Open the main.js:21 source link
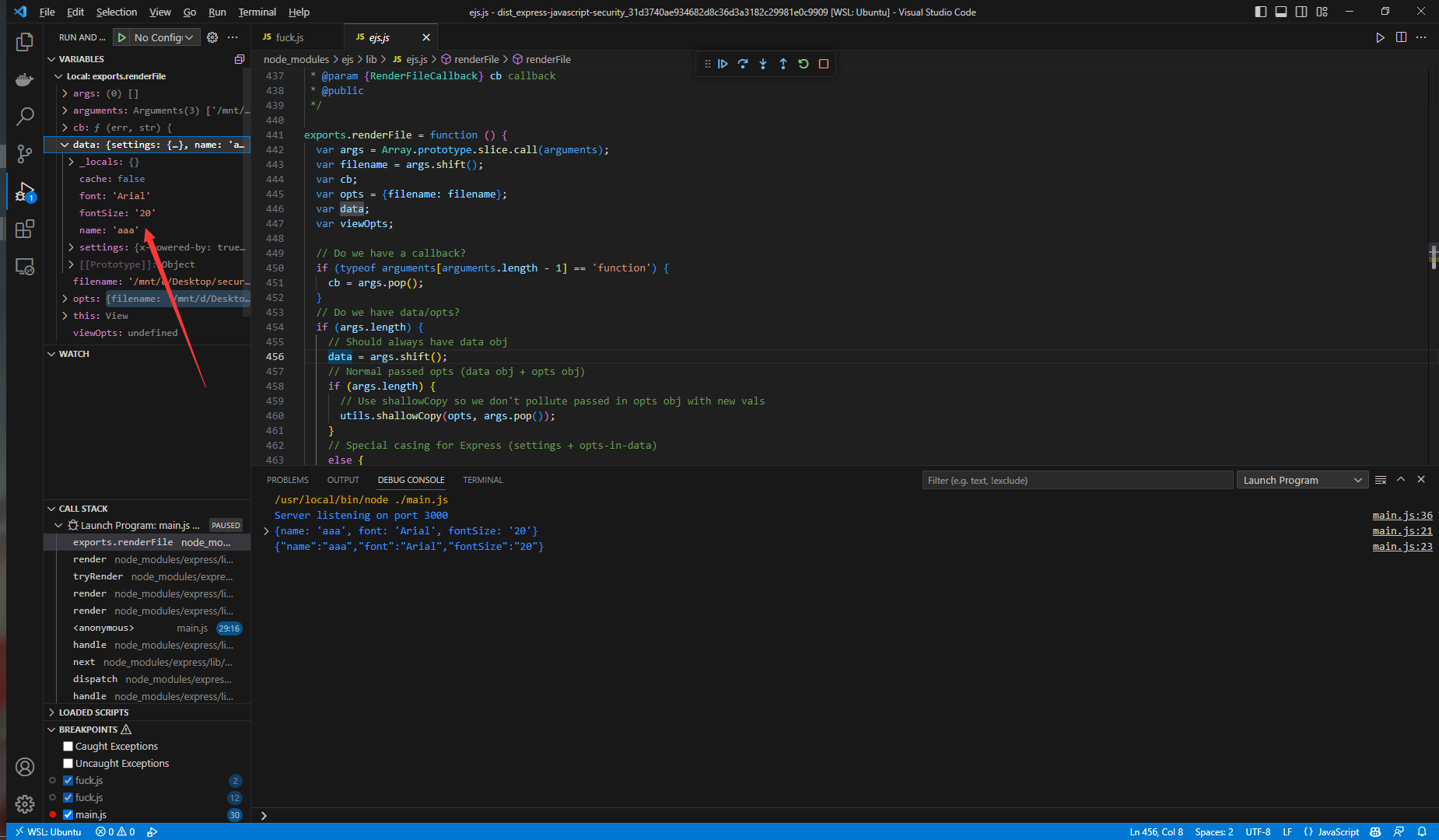The image size is (1439, 840). (x=1402, y=531)
